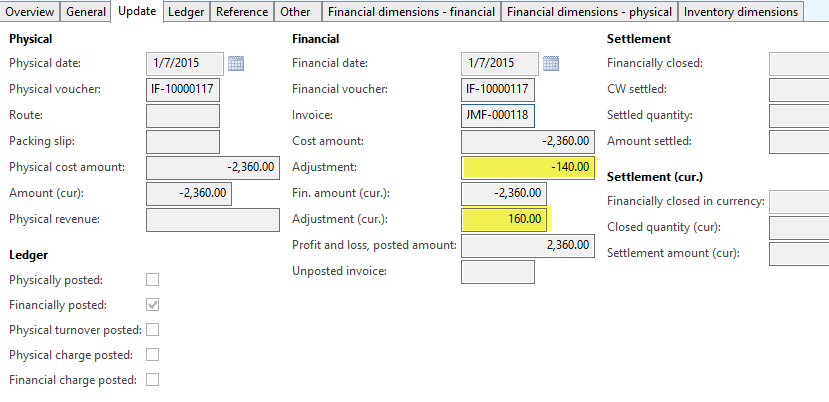Enable the Physical charge posted checkbox
829x402 pixels.
click(153, 354)
